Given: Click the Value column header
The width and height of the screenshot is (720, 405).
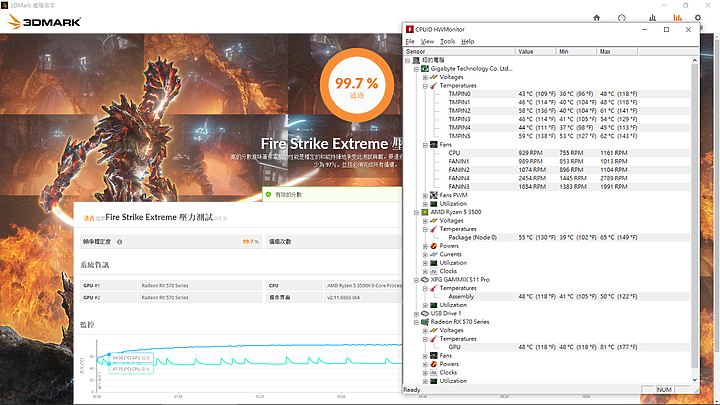Looking at the screenshot, I should pyautogui.click(x=535, y=51).
